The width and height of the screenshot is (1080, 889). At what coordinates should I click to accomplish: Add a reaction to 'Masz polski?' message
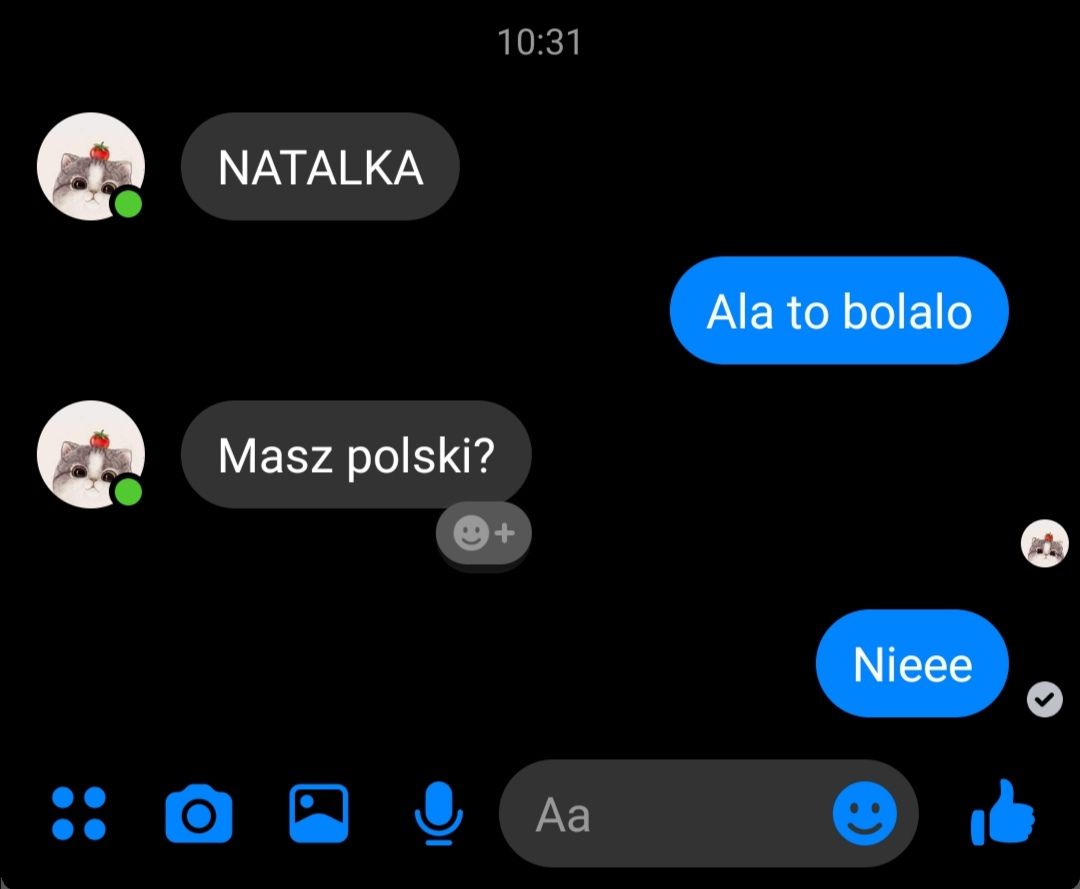click(x=484, y=534)
